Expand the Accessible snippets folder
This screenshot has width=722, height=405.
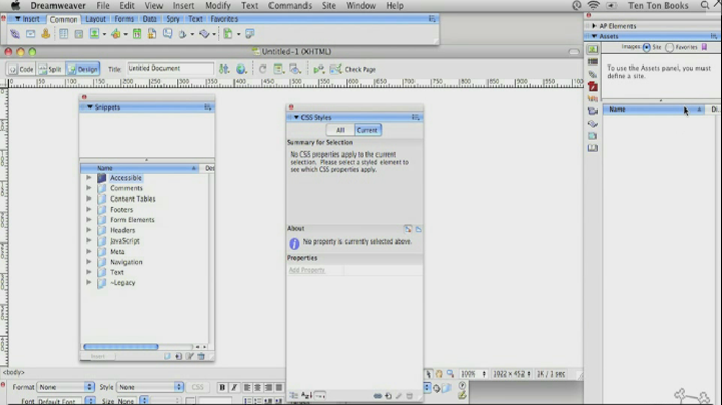(88, 178)
